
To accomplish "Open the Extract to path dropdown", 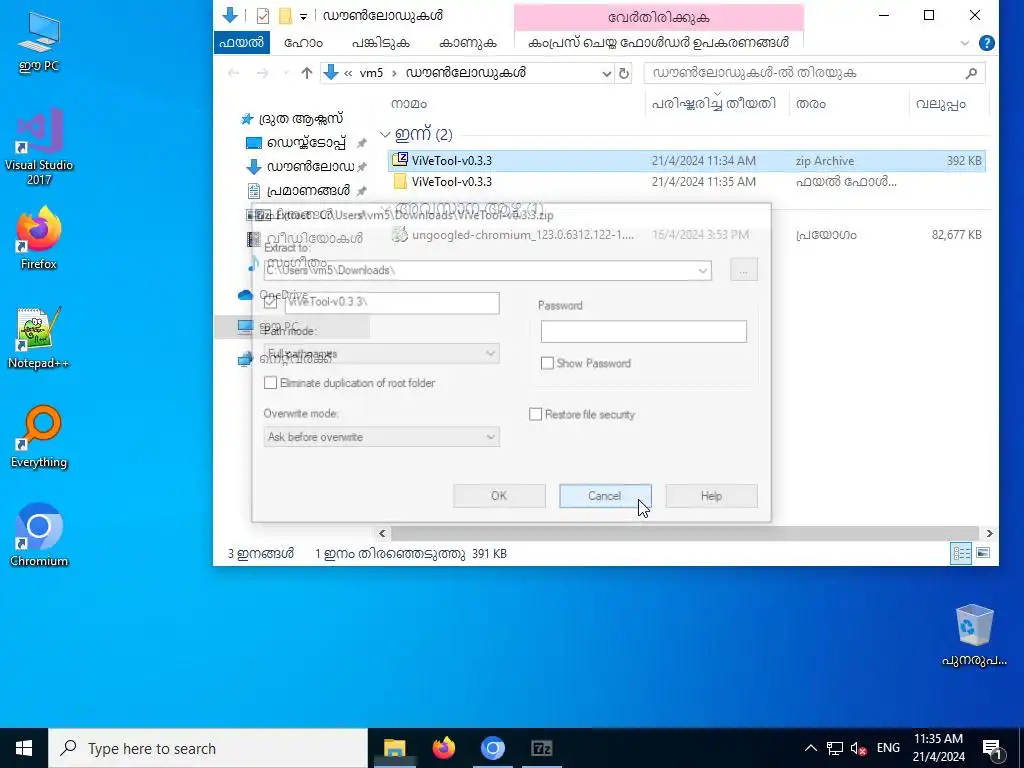I will click(703, 270).
